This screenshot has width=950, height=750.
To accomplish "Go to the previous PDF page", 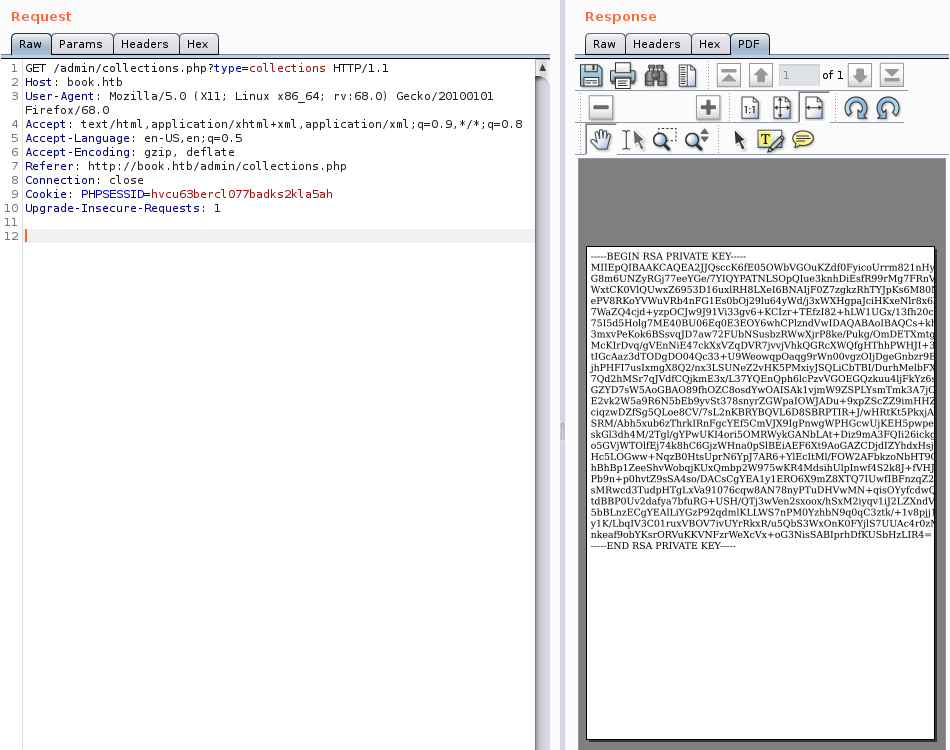I will (760, 75).
